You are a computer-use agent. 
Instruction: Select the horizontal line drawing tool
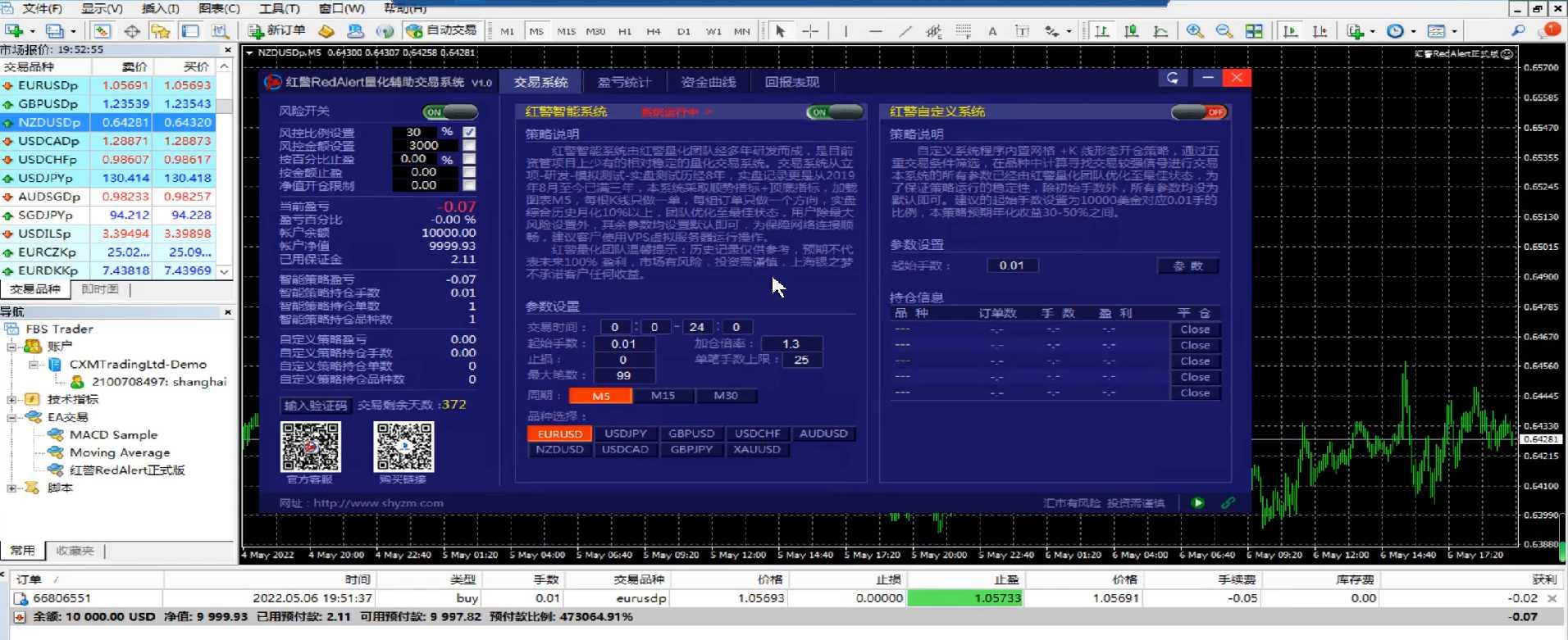[875, 31]
